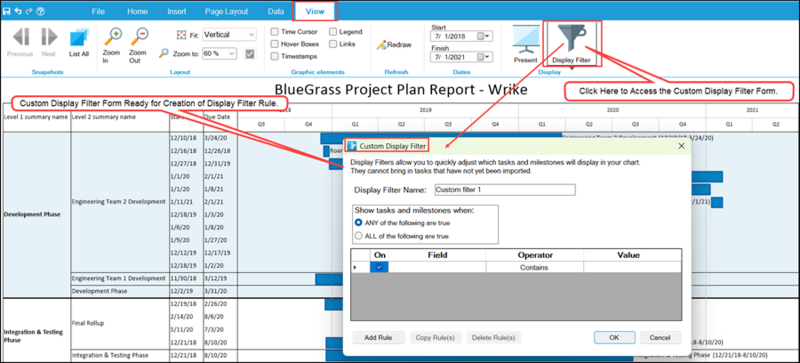Click the Undo arrow icon
This screenshot has height=363, width=800.
pos(18,11)
